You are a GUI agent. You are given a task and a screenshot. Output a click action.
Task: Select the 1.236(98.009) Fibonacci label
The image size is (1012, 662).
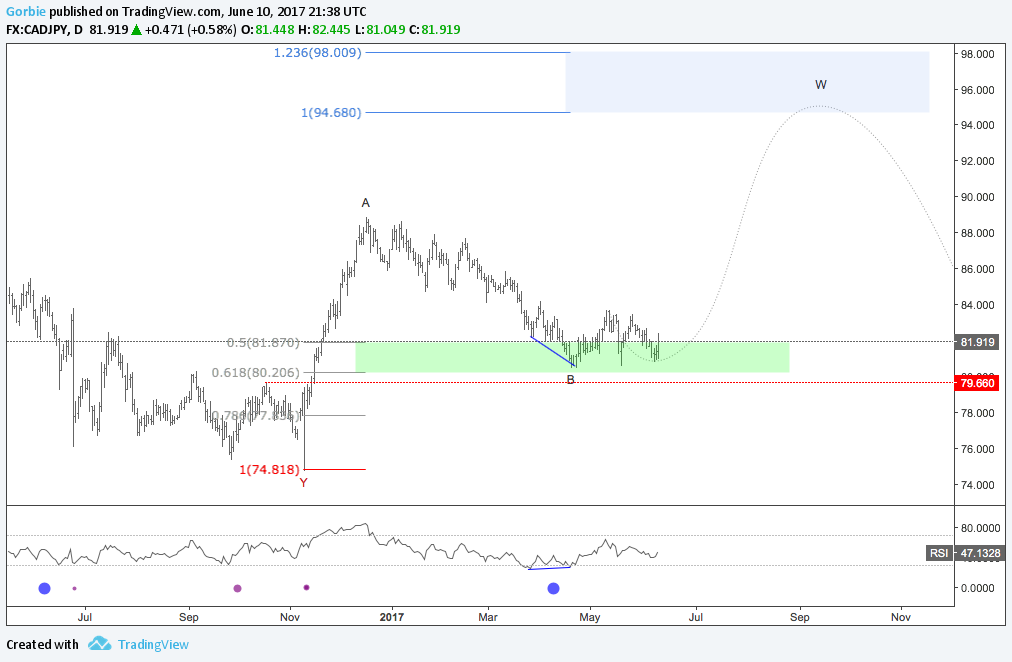click(x=318, y=53)
